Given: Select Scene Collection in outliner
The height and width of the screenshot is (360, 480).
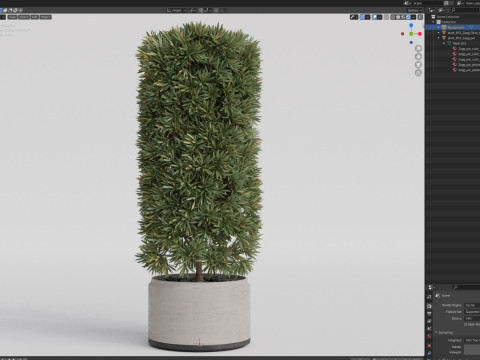Looking at the screenshot, I should (x=448, y=17).
